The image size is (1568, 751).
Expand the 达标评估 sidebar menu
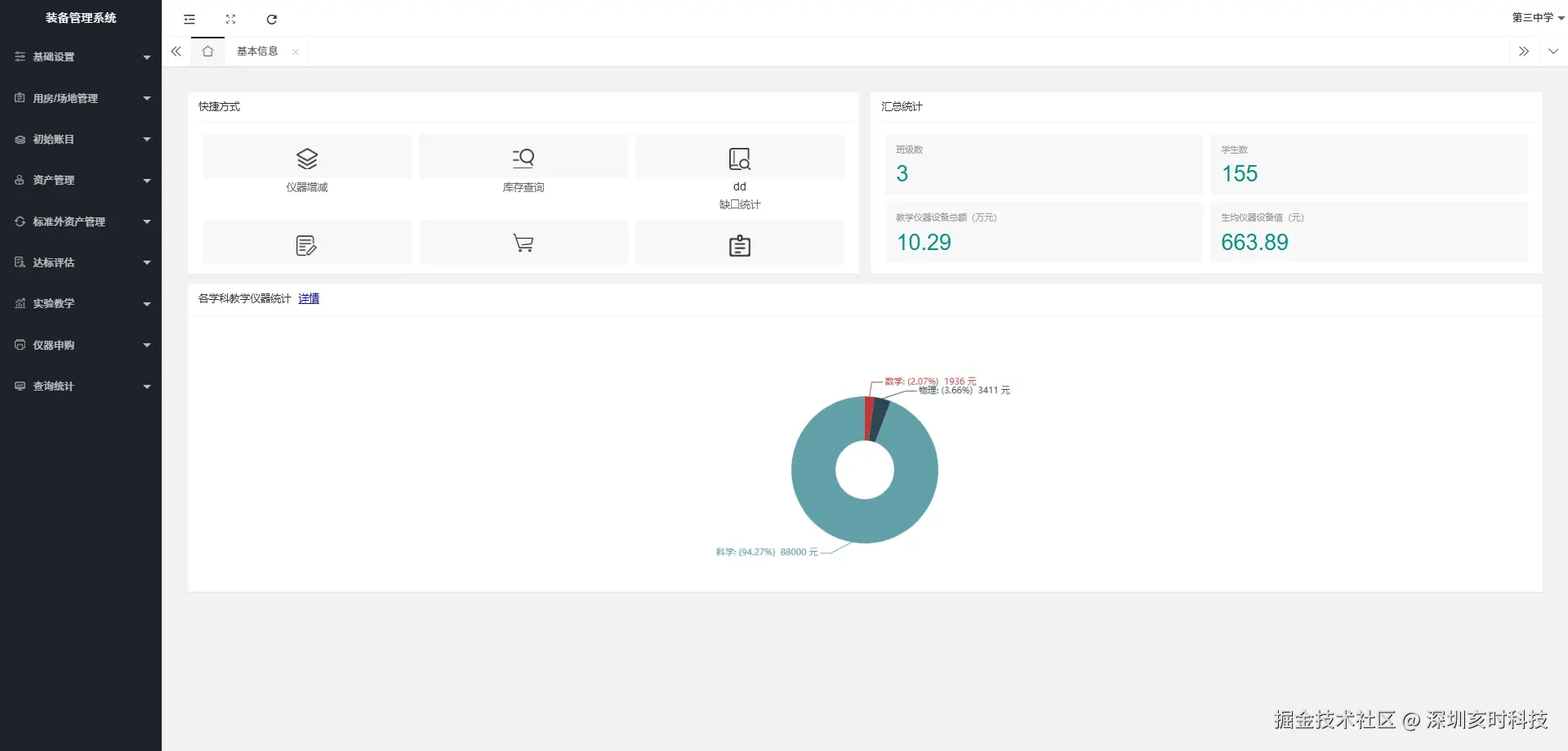[81, 262]
